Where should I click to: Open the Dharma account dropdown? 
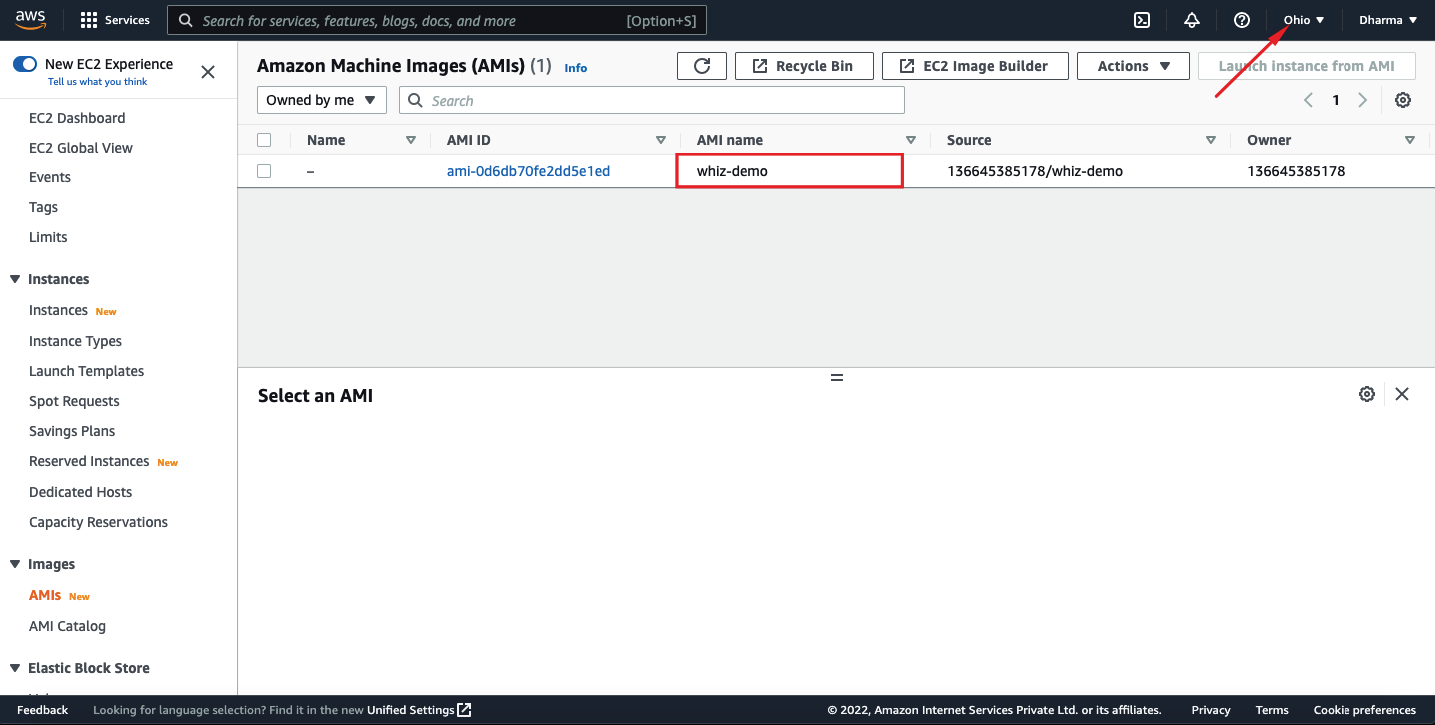tap(1388, 20)
